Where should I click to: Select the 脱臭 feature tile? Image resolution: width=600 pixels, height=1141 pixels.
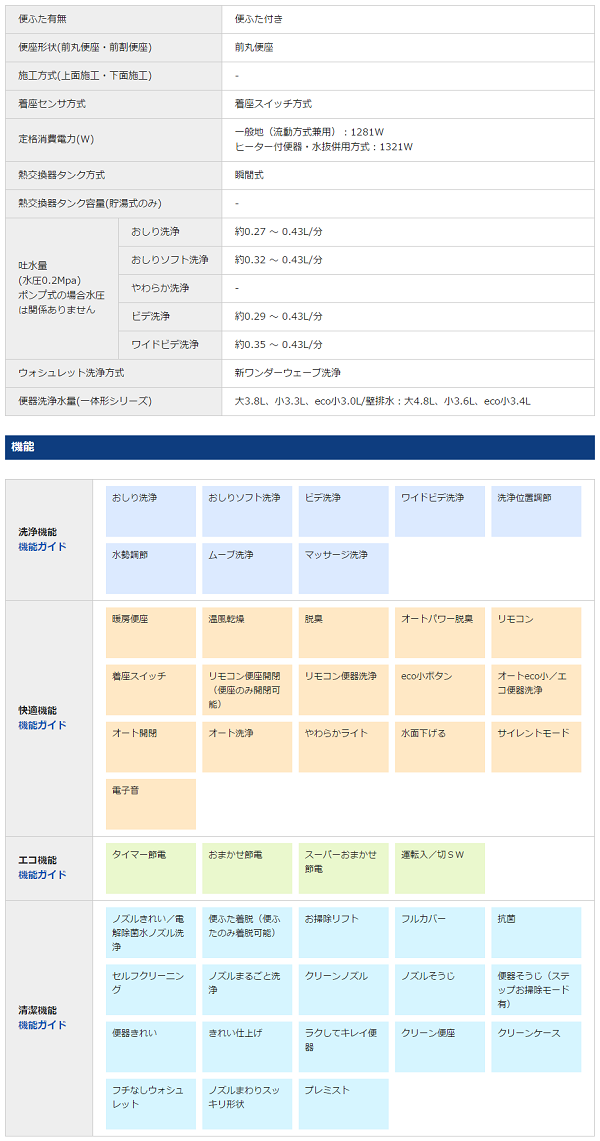(x=343, y=632)
